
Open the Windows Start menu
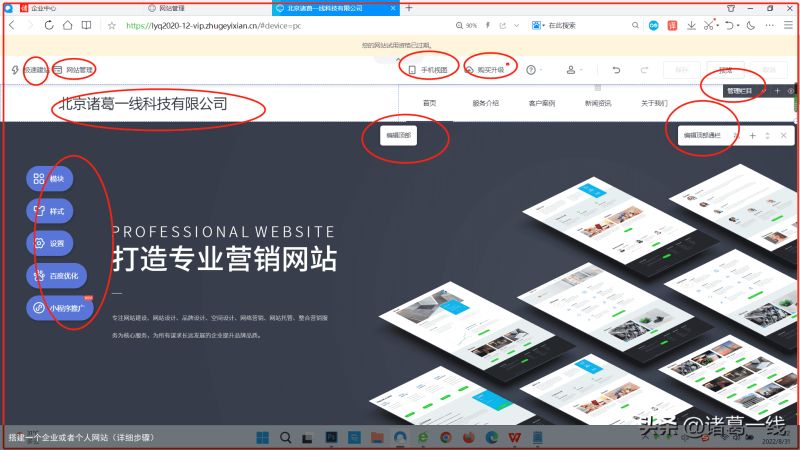263,437
